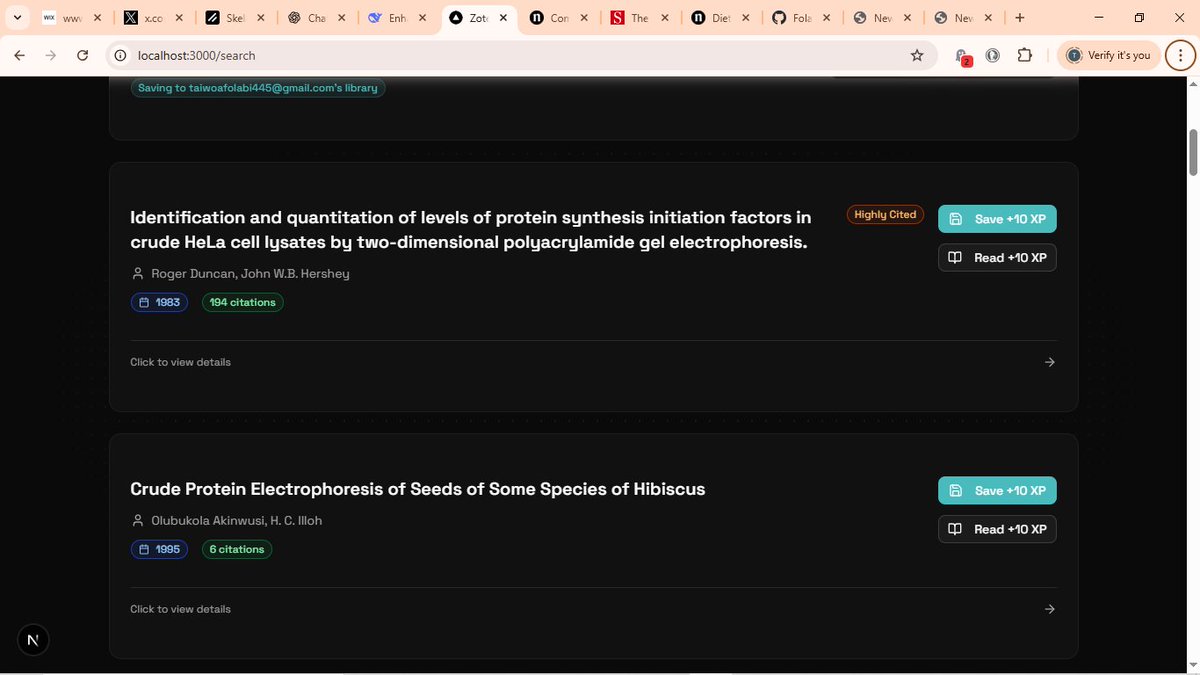
Task: Focus the localhost:3000/search address bar
Action: pyautogui.click(x=520, y=55)
